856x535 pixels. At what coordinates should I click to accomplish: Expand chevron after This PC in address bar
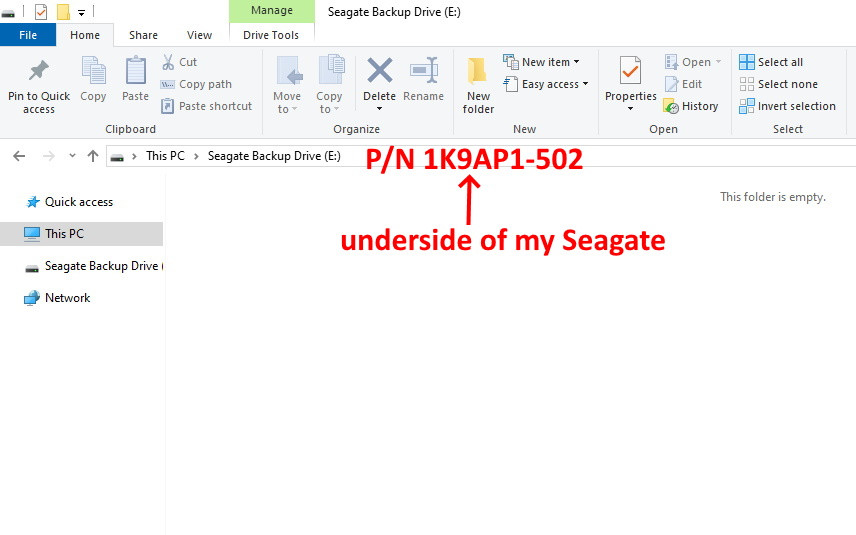click(x=196, y=156)
